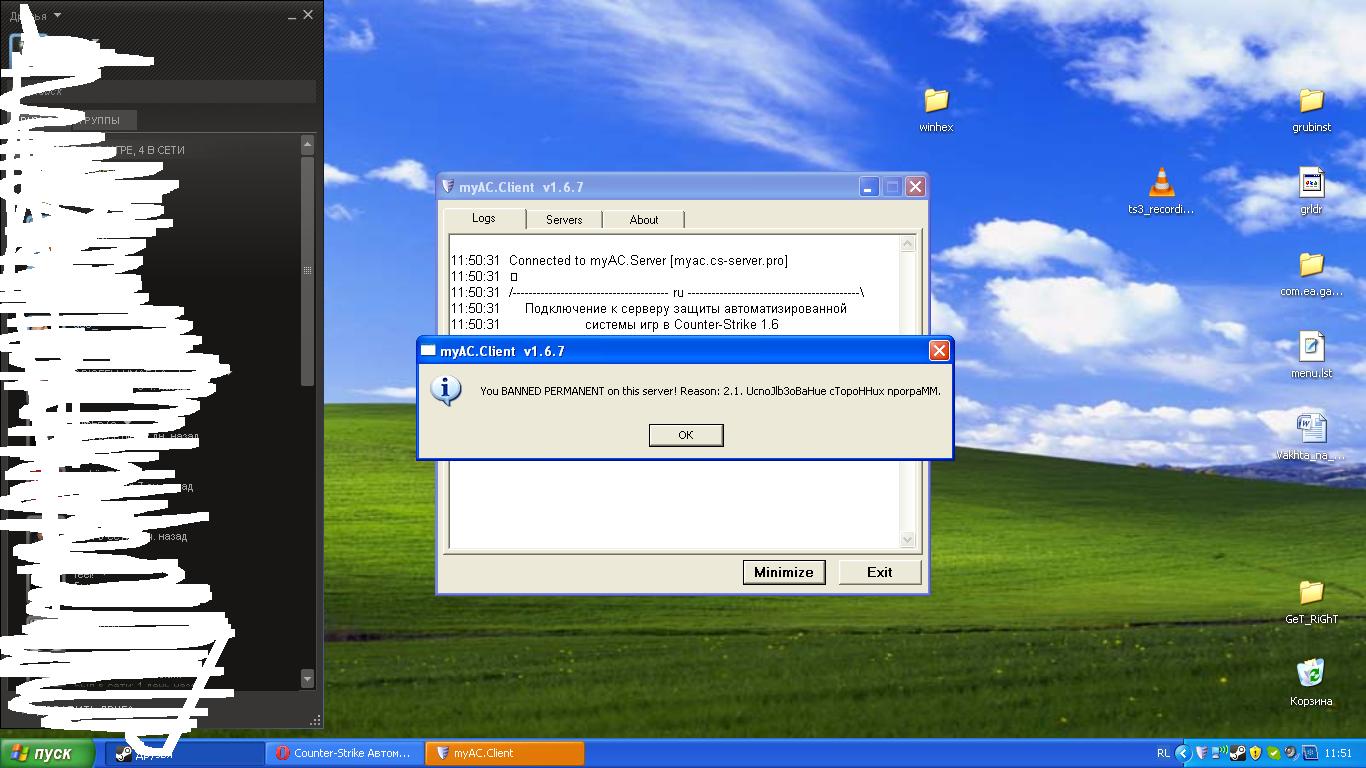Viewport: 1366px width, 768px height.
Task: Click the webcam tray icon
Action: tap(1290, 753)
